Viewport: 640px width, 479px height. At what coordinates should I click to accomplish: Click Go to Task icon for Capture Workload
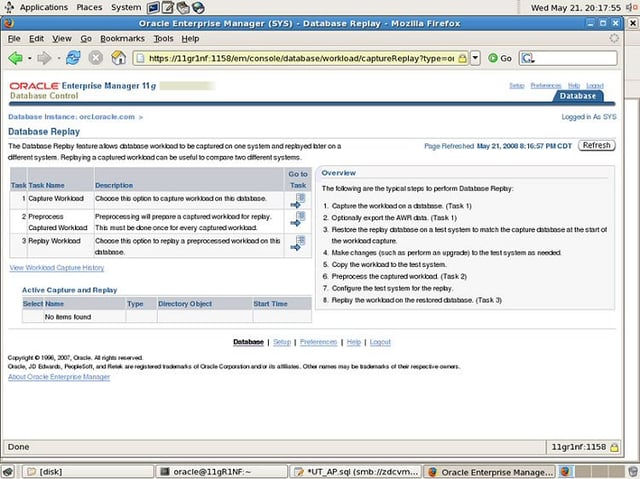point(298,201)
